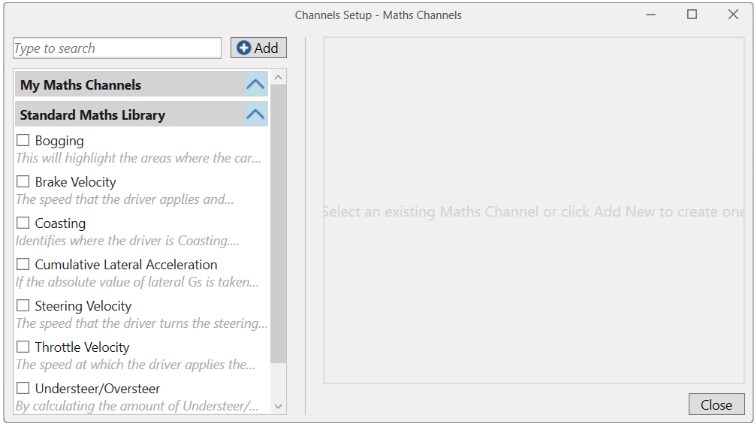Check the Throttle Velocity checkbox
This screenshot has width=755, height=424.
pos(23,347)
